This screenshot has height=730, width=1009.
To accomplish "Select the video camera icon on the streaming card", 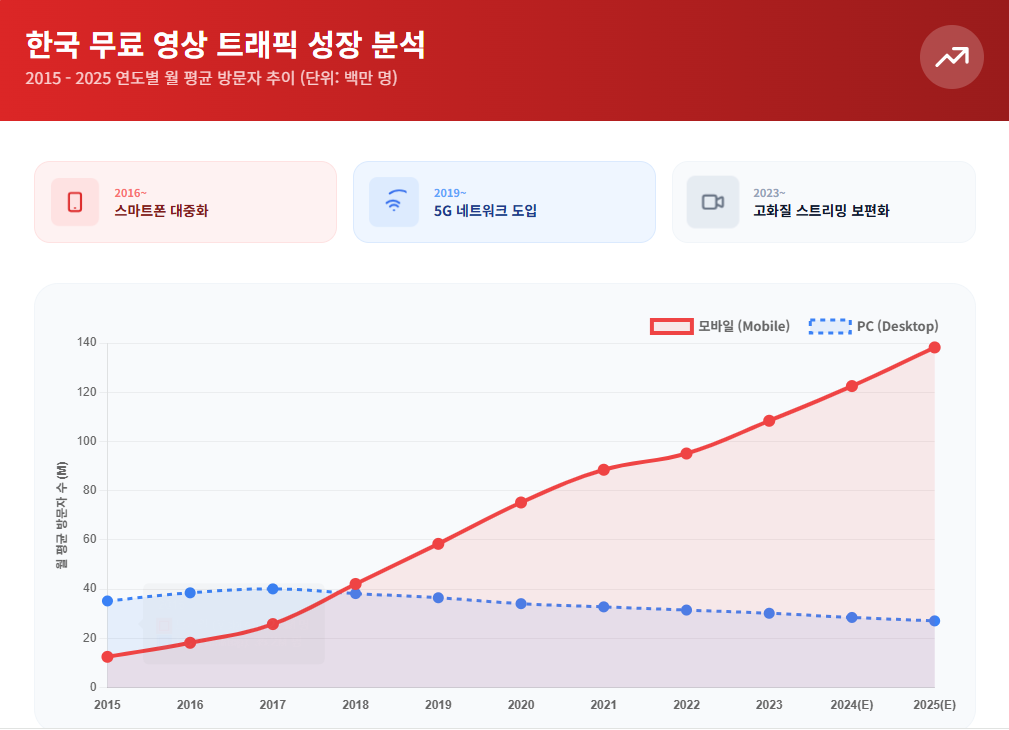I will click(x=713, y=201).
